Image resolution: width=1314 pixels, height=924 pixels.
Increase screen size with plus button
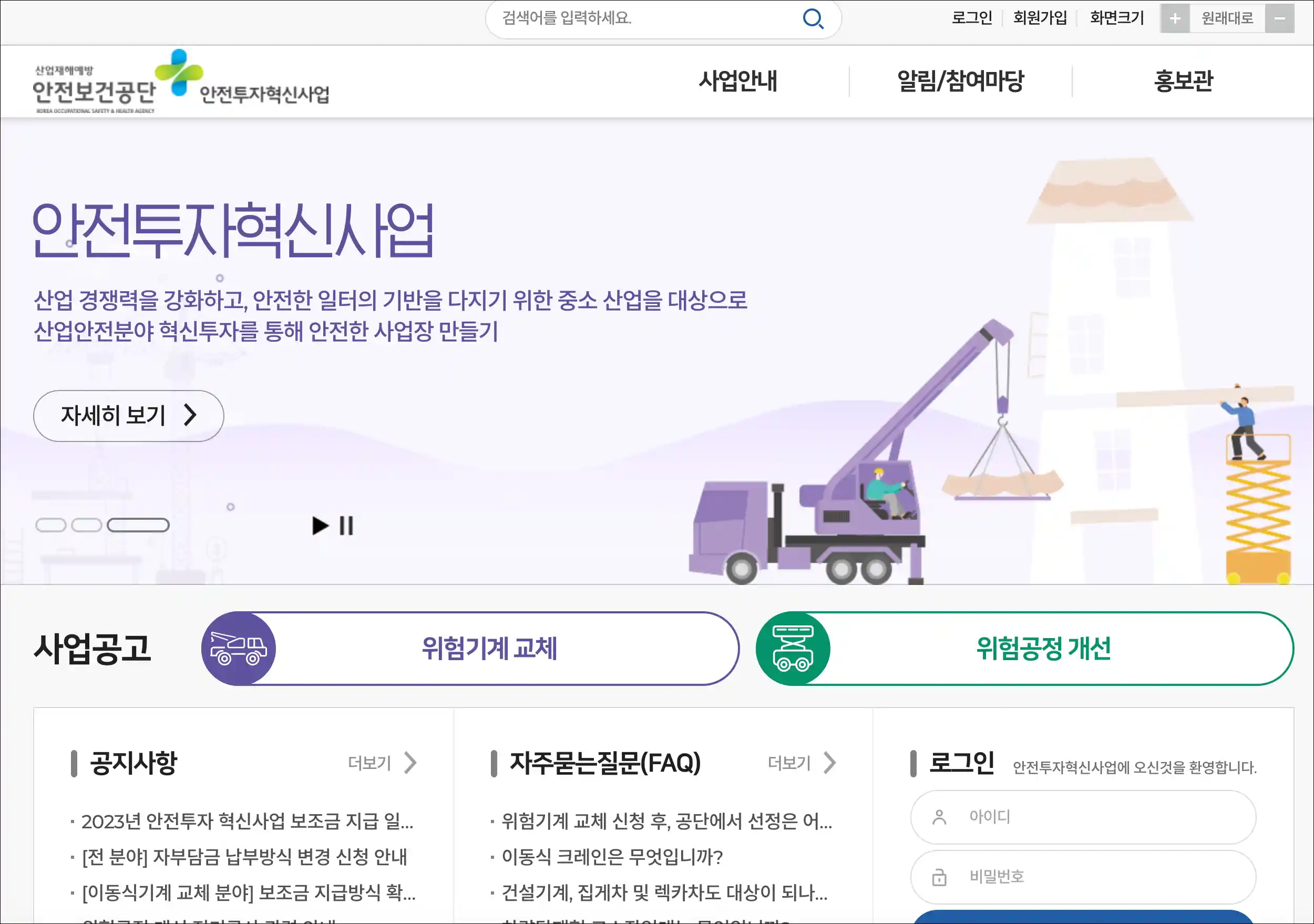tap(1175, 18)
